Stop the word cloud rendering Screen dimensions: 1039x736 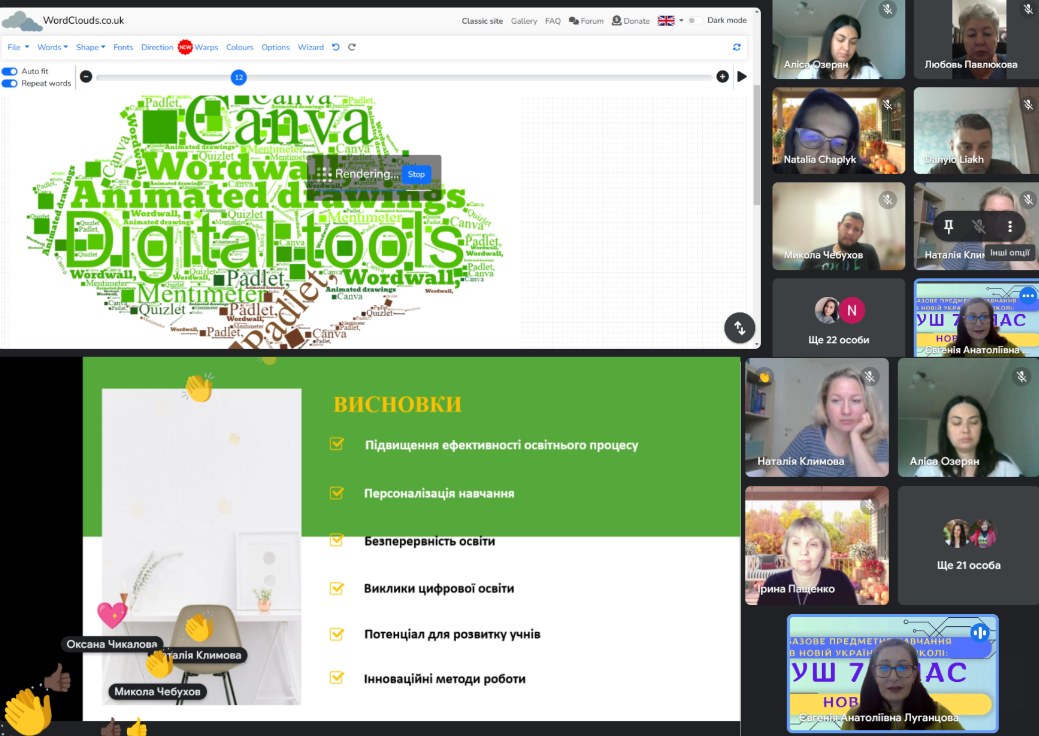click(x=416, y=174)
